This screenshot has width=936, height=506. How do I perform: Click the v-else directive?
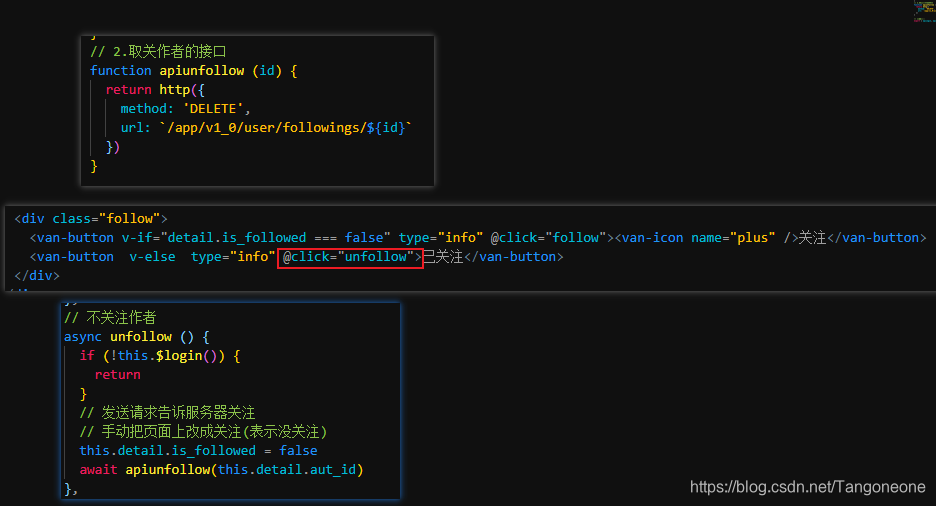[152, 257]
